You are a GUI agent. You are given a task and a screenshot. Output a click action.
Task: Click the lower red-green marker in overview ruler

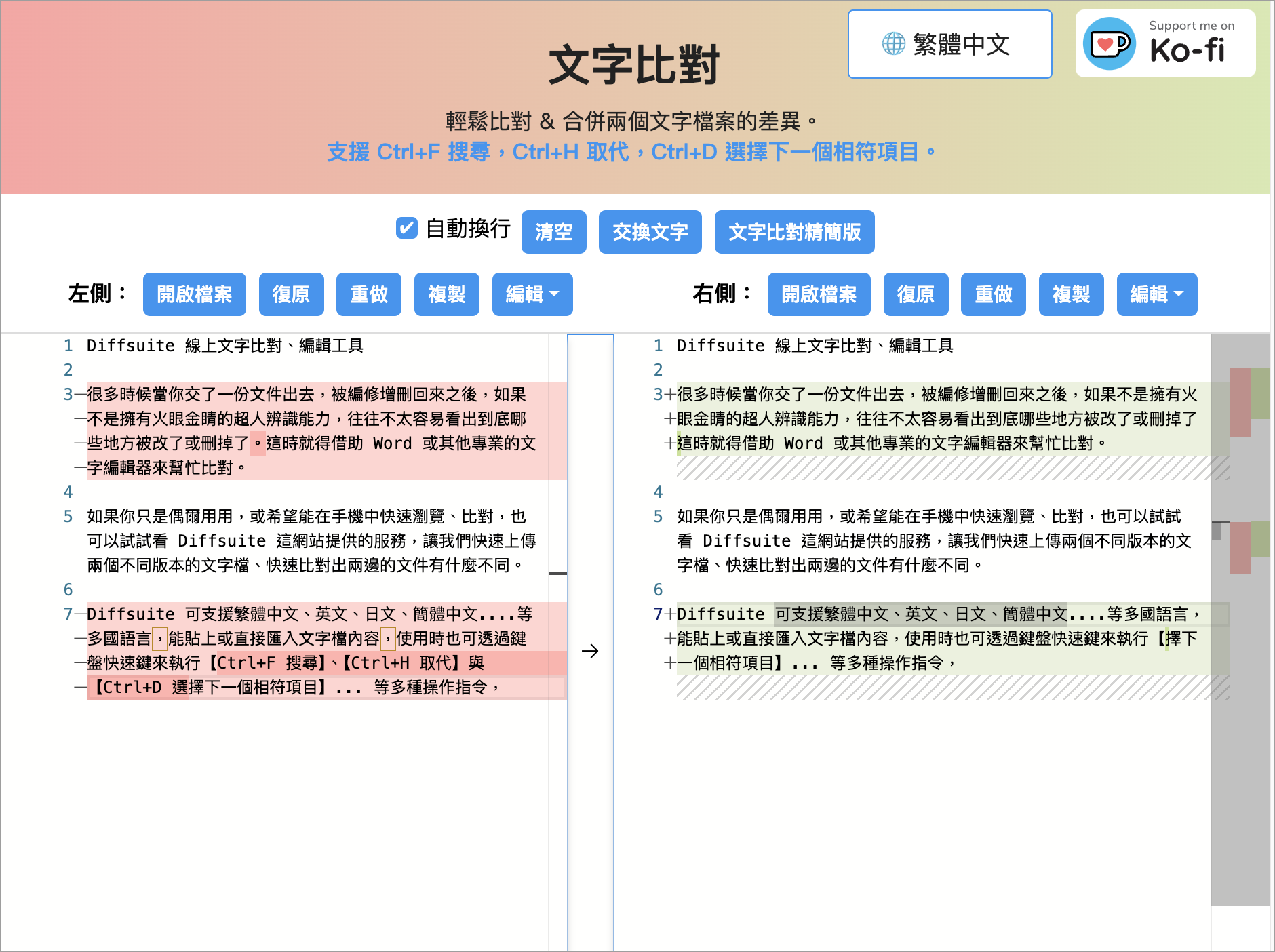[x=1249, y=547]
